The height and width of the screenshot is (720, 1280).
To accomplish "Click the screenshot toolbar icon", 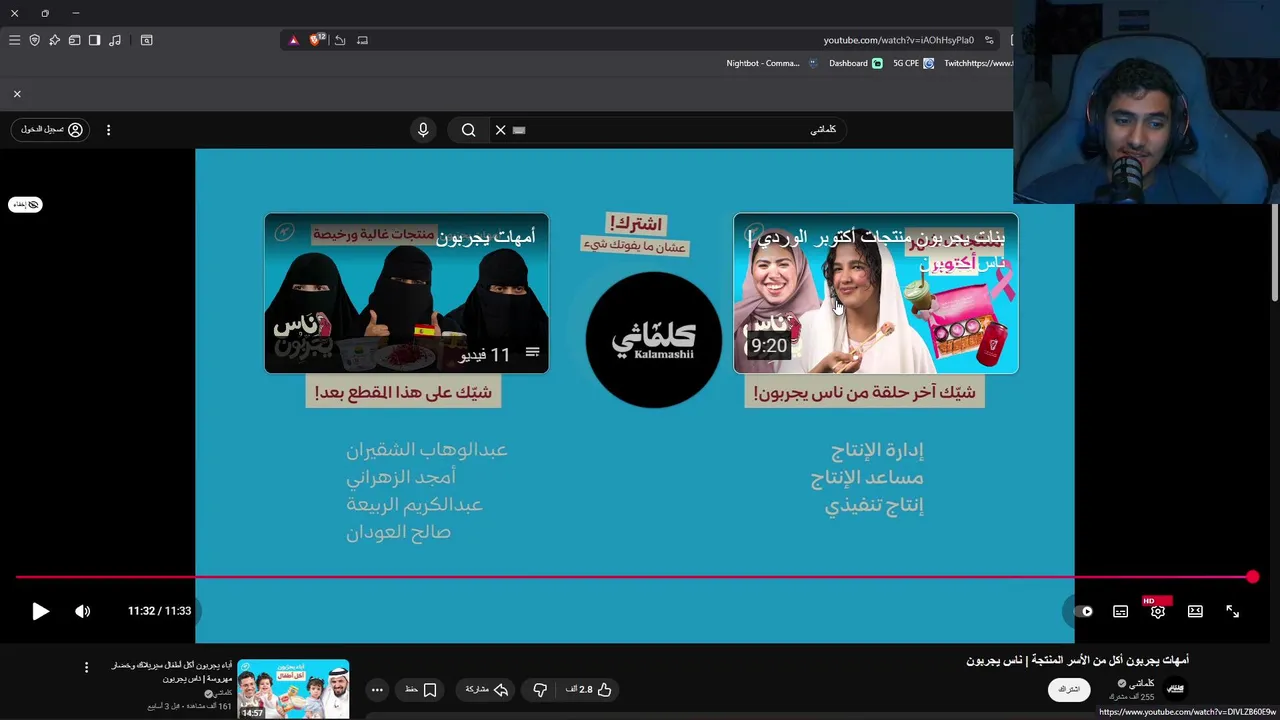I will click(x=146, y=40).
